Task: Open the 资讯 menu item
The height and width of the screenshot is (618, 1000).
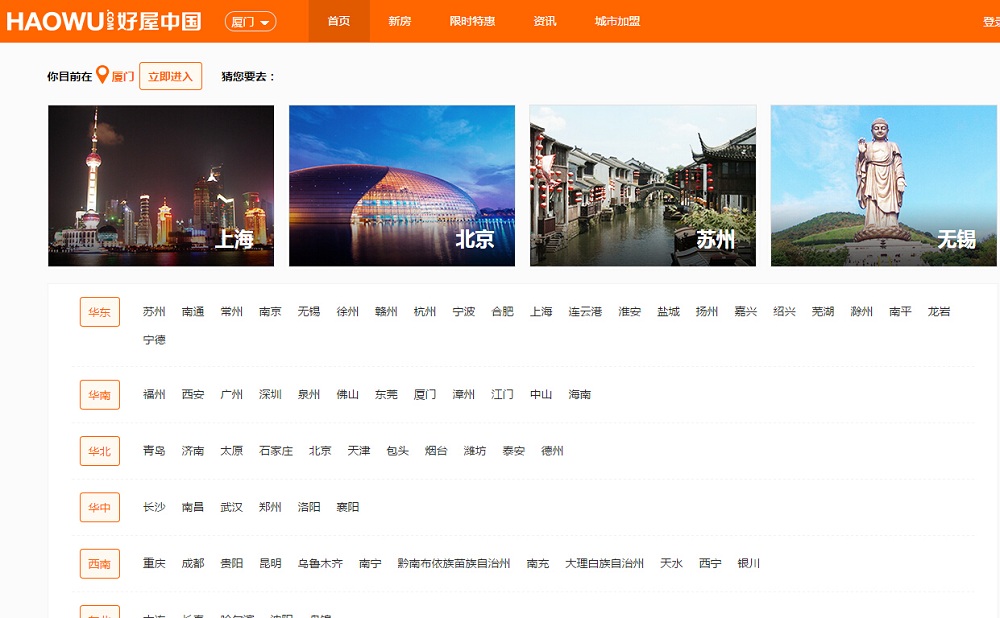Action: [x=545, y=21]
